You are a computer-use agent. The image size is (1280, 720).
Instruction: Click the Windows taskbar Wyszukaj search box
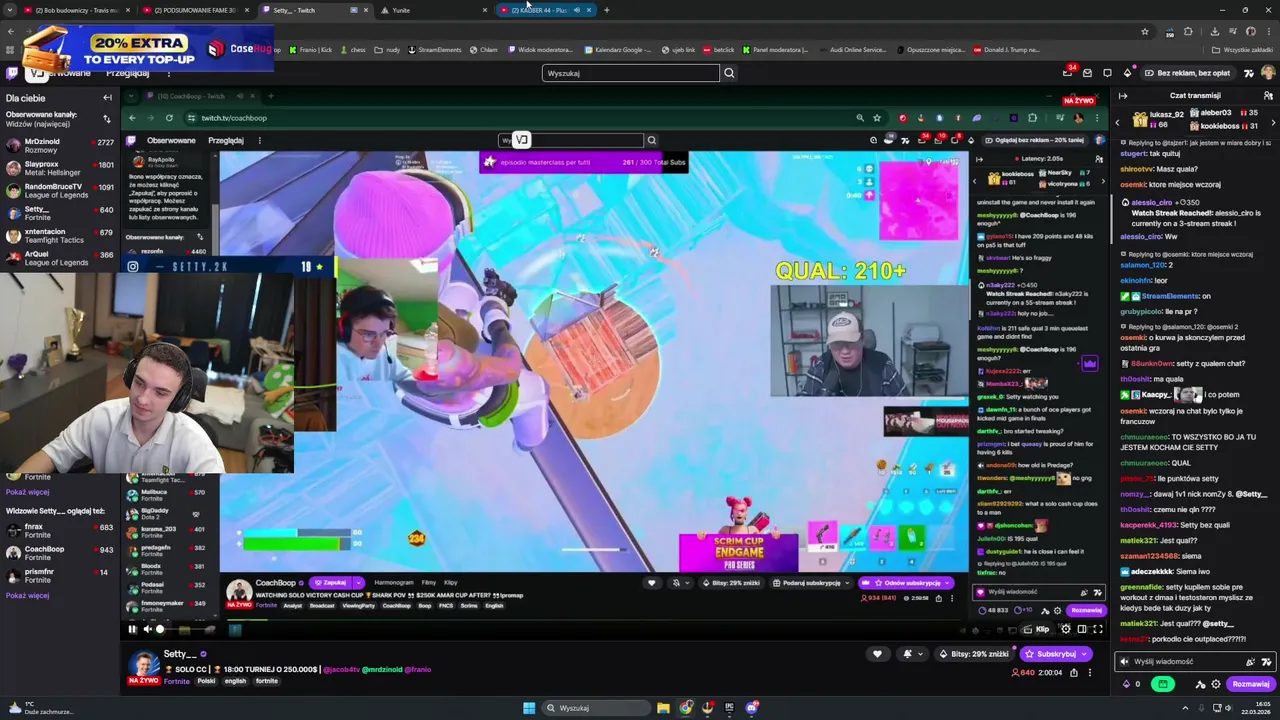[x=595, y=708]
